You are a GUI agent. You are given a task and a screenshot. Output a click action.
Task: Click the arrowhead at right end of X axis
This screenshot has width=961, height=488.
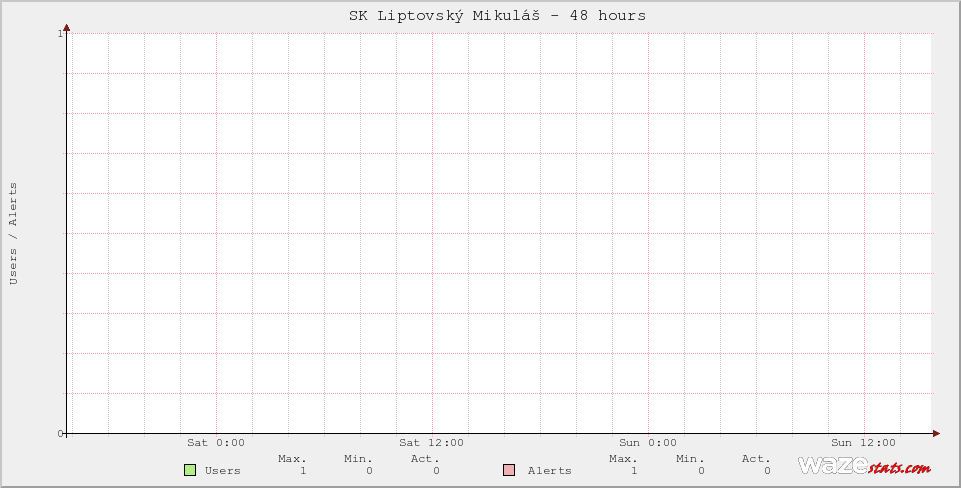tap(936, 434)
